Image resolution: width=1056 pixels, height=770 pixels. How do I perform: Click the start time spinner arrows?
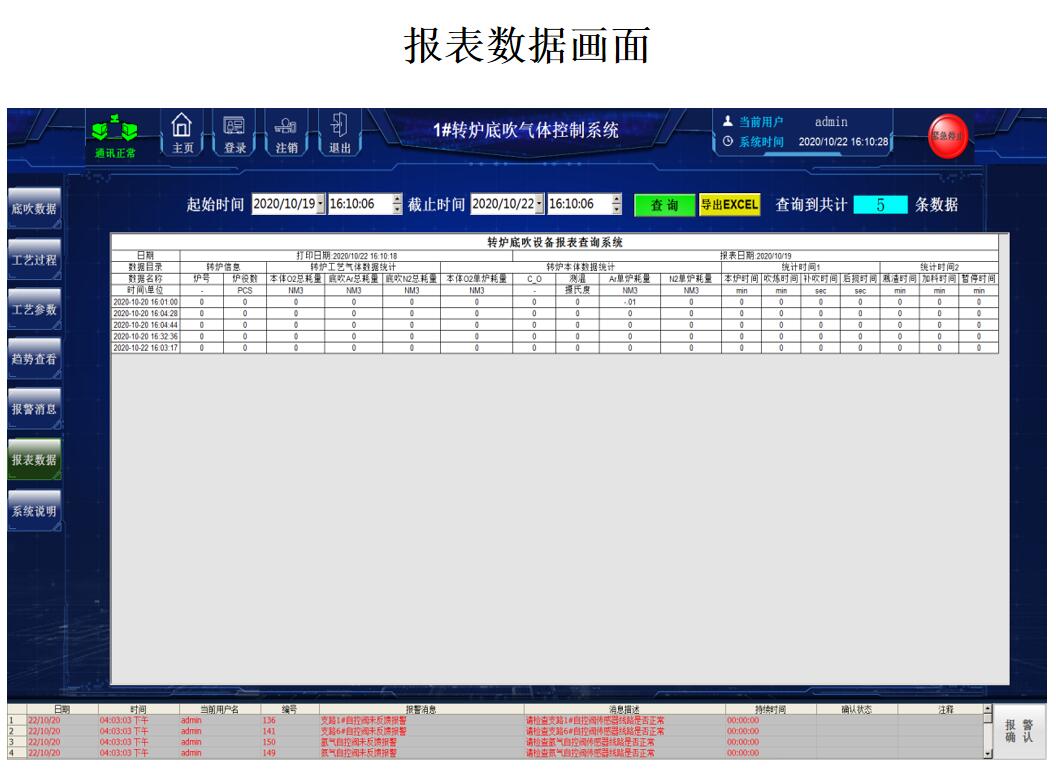(397, 204)
